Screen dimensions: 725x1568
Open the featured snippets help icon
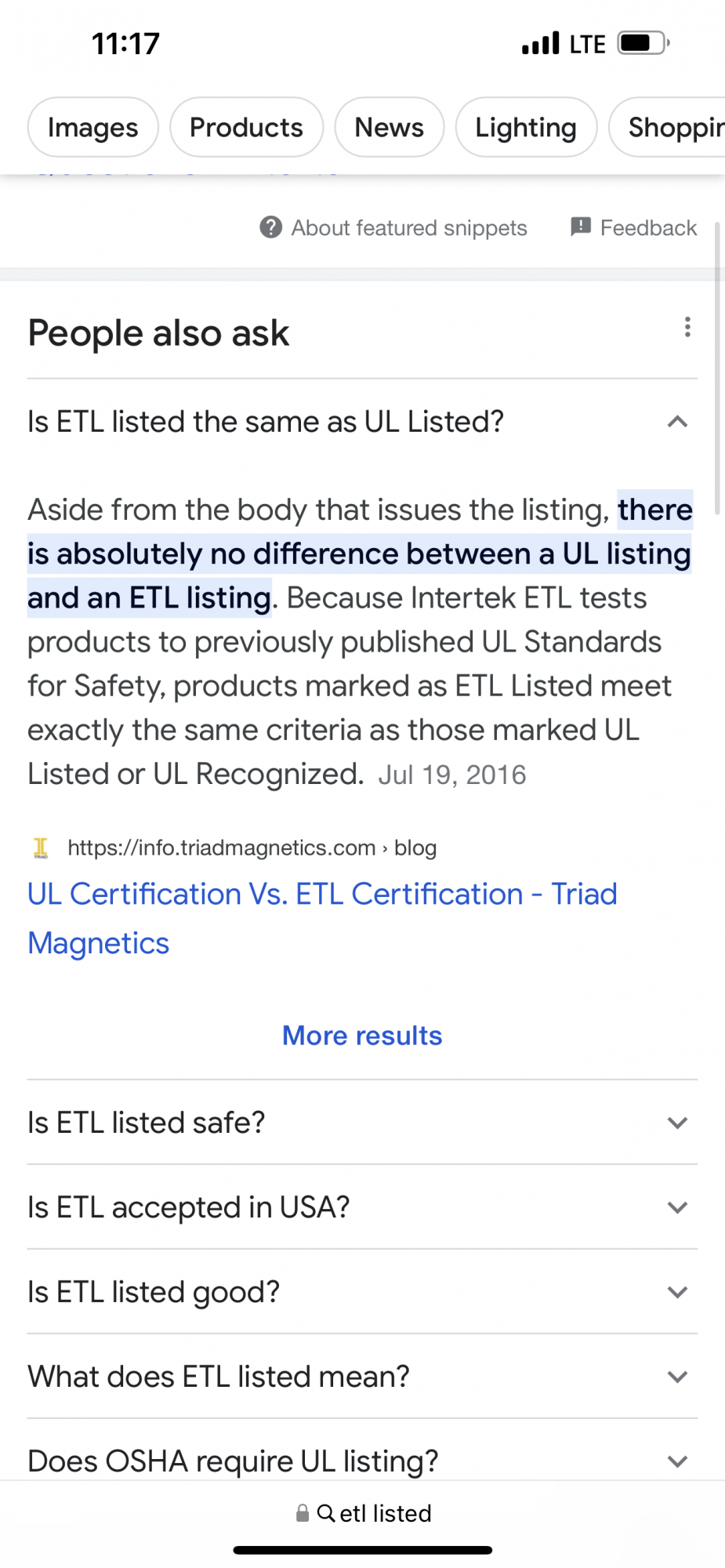pyautogui.click(x=270, y=227)
